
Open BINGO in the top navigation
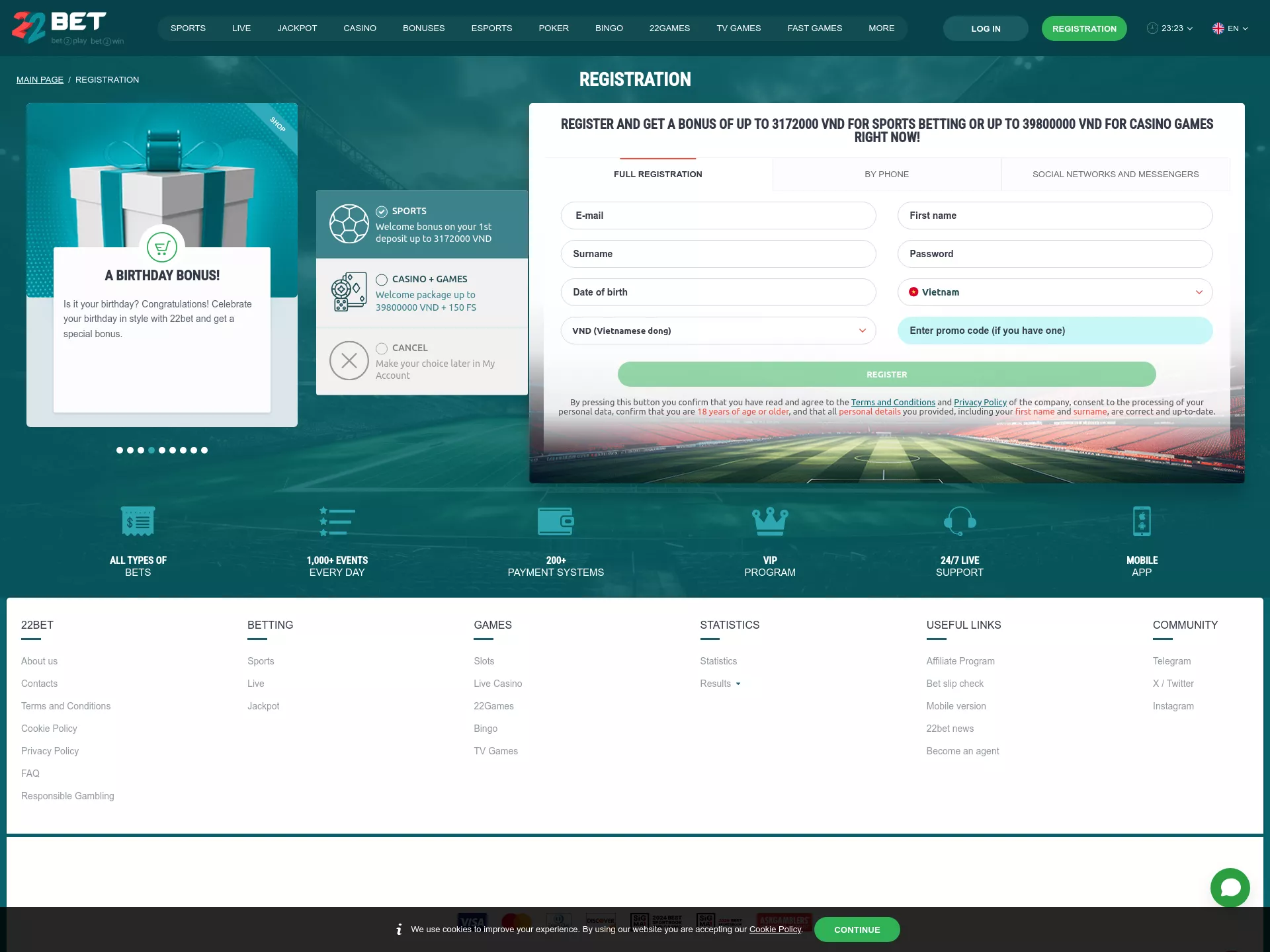(x=609, y=28)
